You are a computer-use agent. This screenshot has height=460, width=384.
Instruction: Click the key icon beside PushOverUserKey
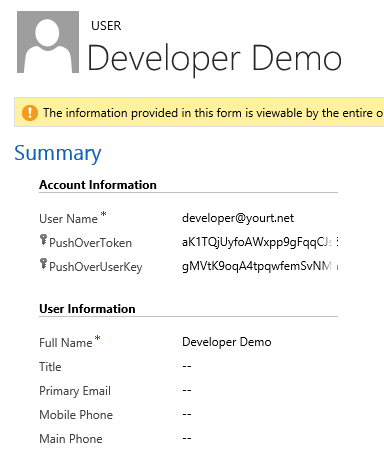coord(43,264)
